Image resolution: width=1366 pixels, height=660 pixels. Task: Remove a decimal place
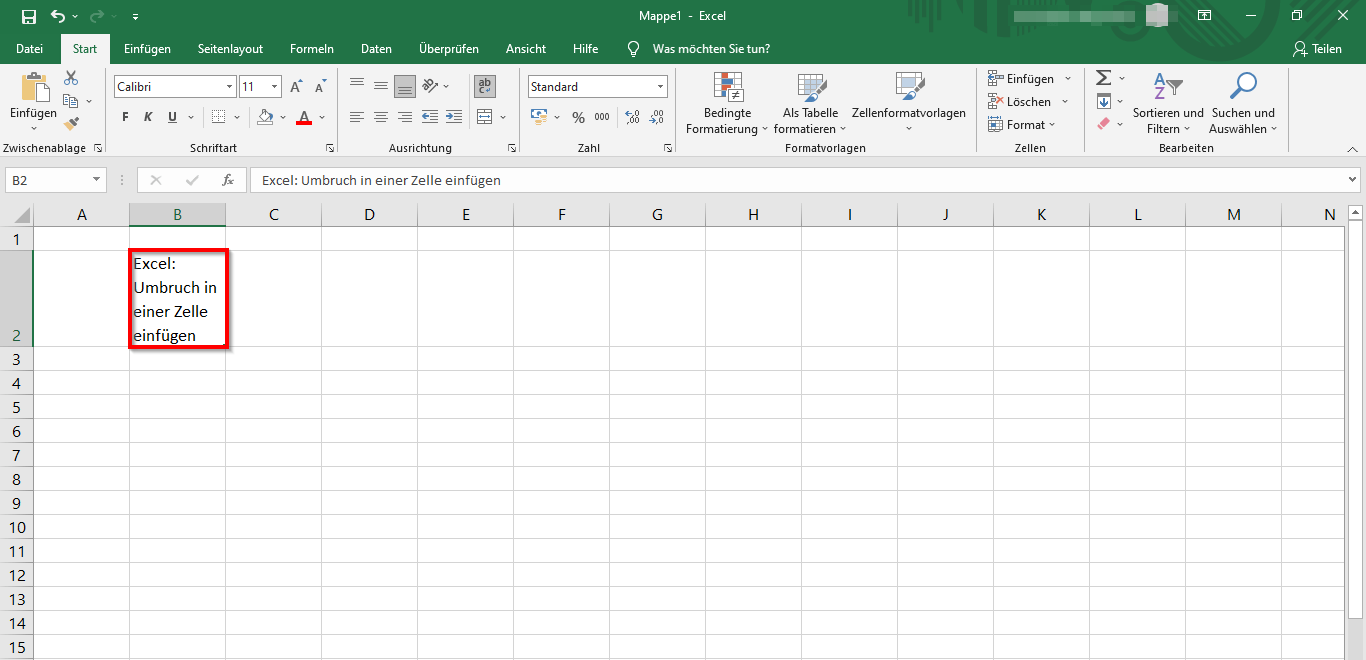click(x=656, y=117)
